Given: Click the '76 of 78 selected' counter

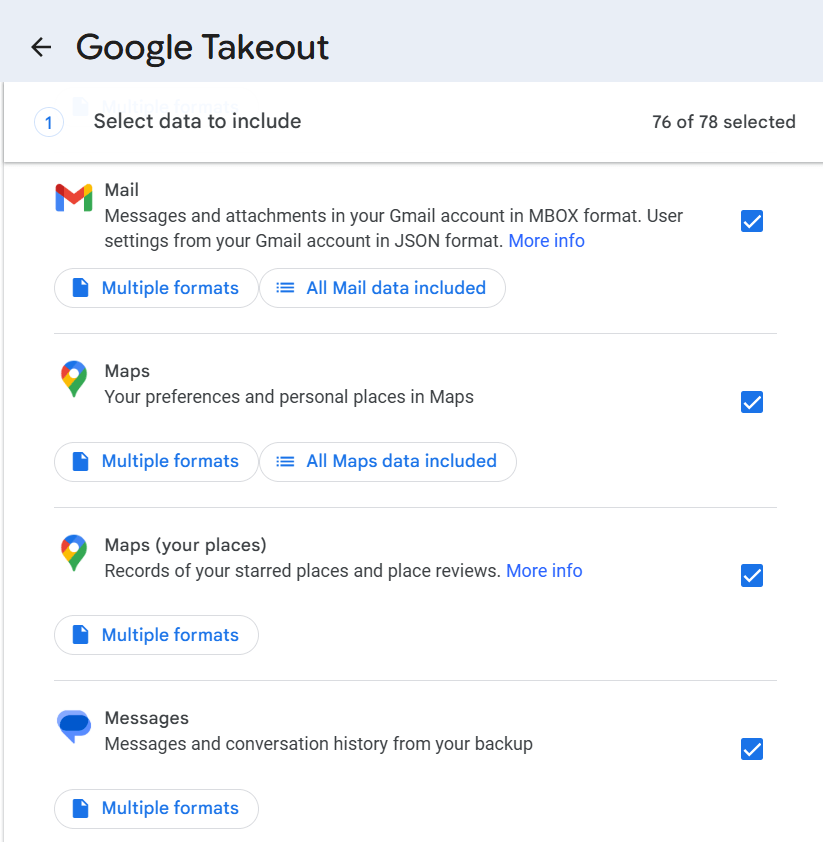Looking at the screenshot, I should click(x=724, y=121).
